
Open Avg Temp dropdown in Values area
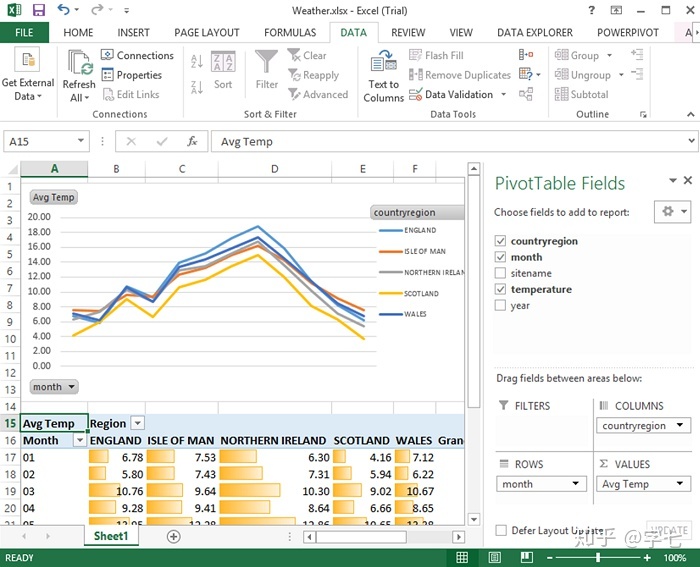[679, 484]
